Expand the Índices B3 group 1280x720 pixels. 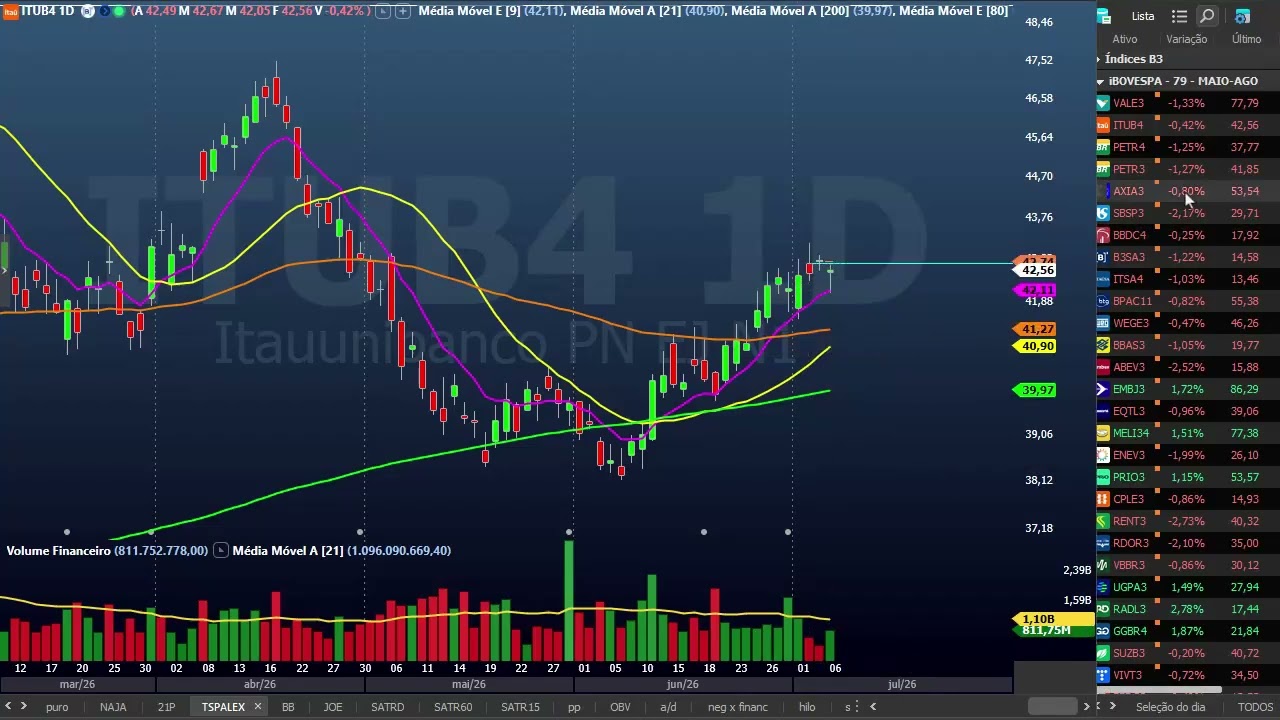(1099, 59)
